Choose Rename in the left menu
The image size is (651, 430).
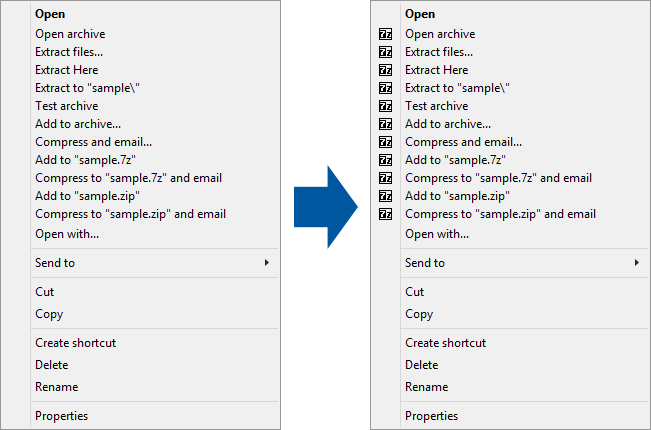[56, 387]
